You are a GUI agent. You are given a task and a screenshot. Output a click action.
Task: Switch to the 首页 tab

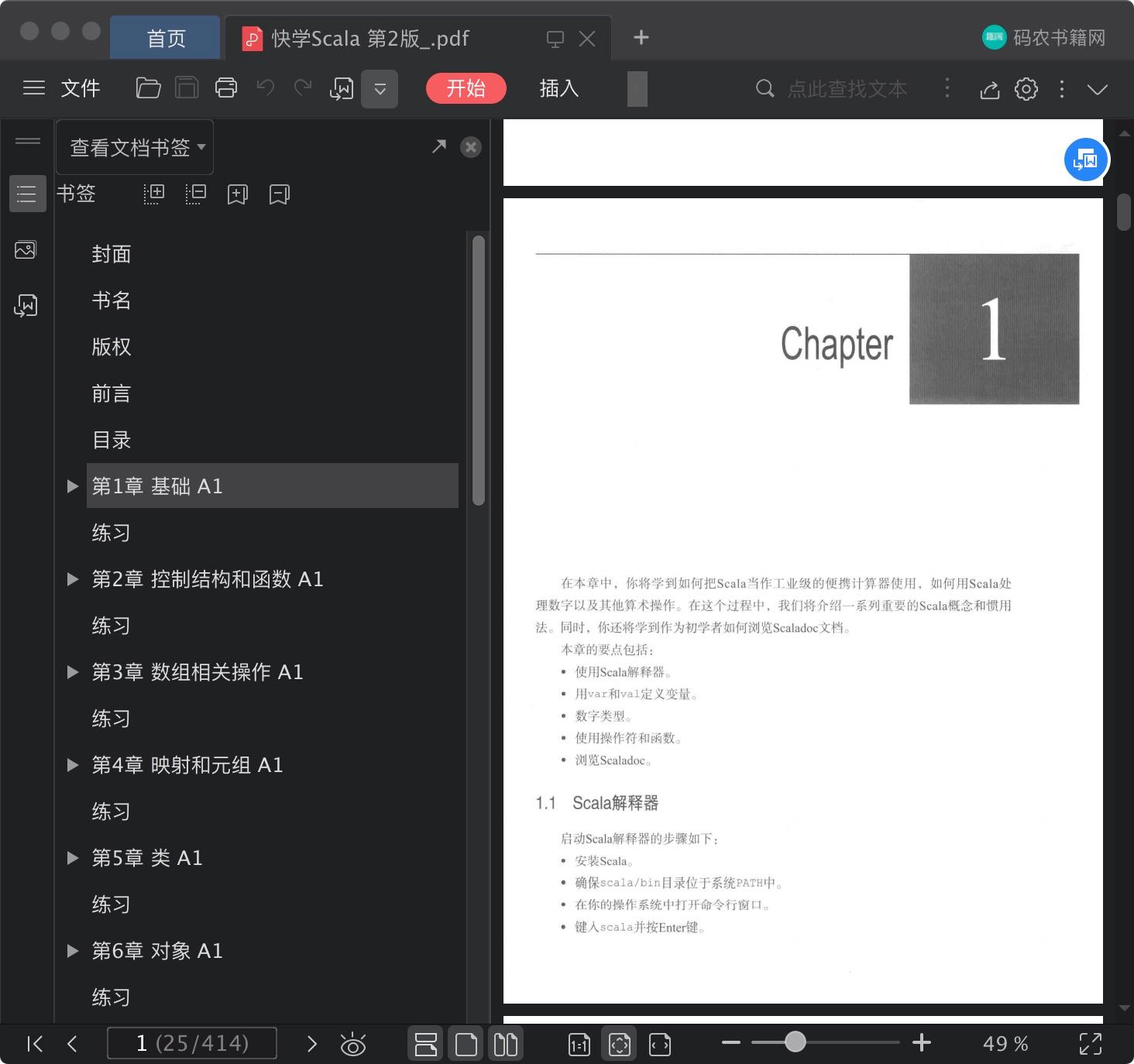tap(166, 38)
